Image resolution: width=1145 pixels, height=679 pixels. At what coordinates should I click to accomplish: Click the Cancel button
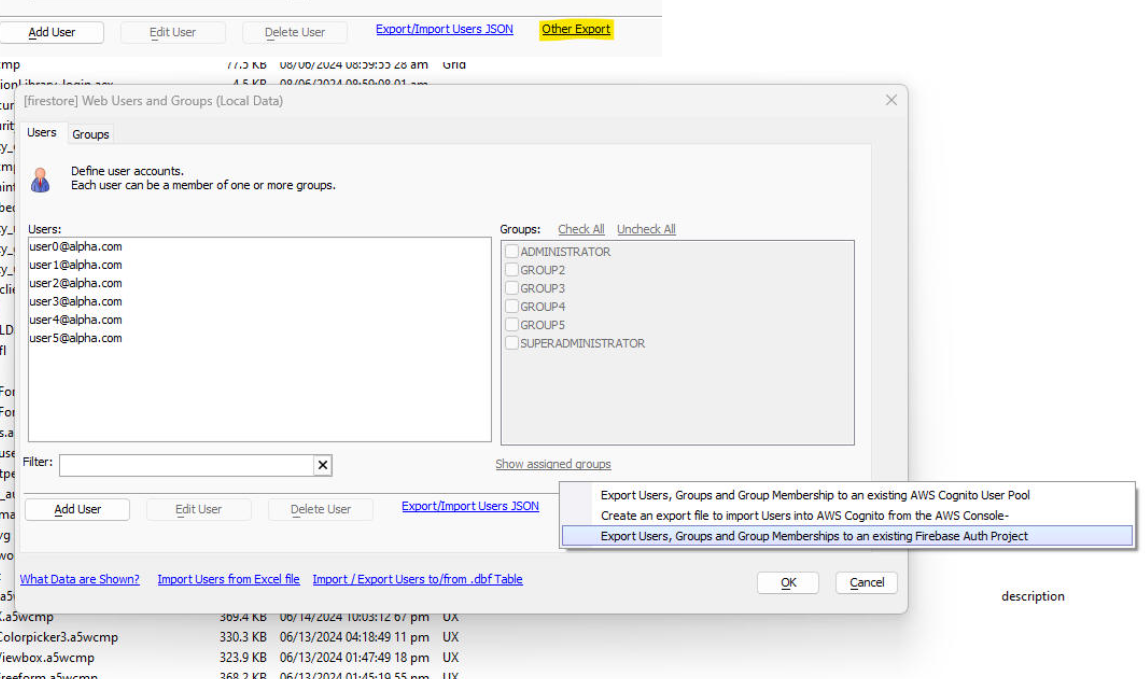(x=867, y=583)
